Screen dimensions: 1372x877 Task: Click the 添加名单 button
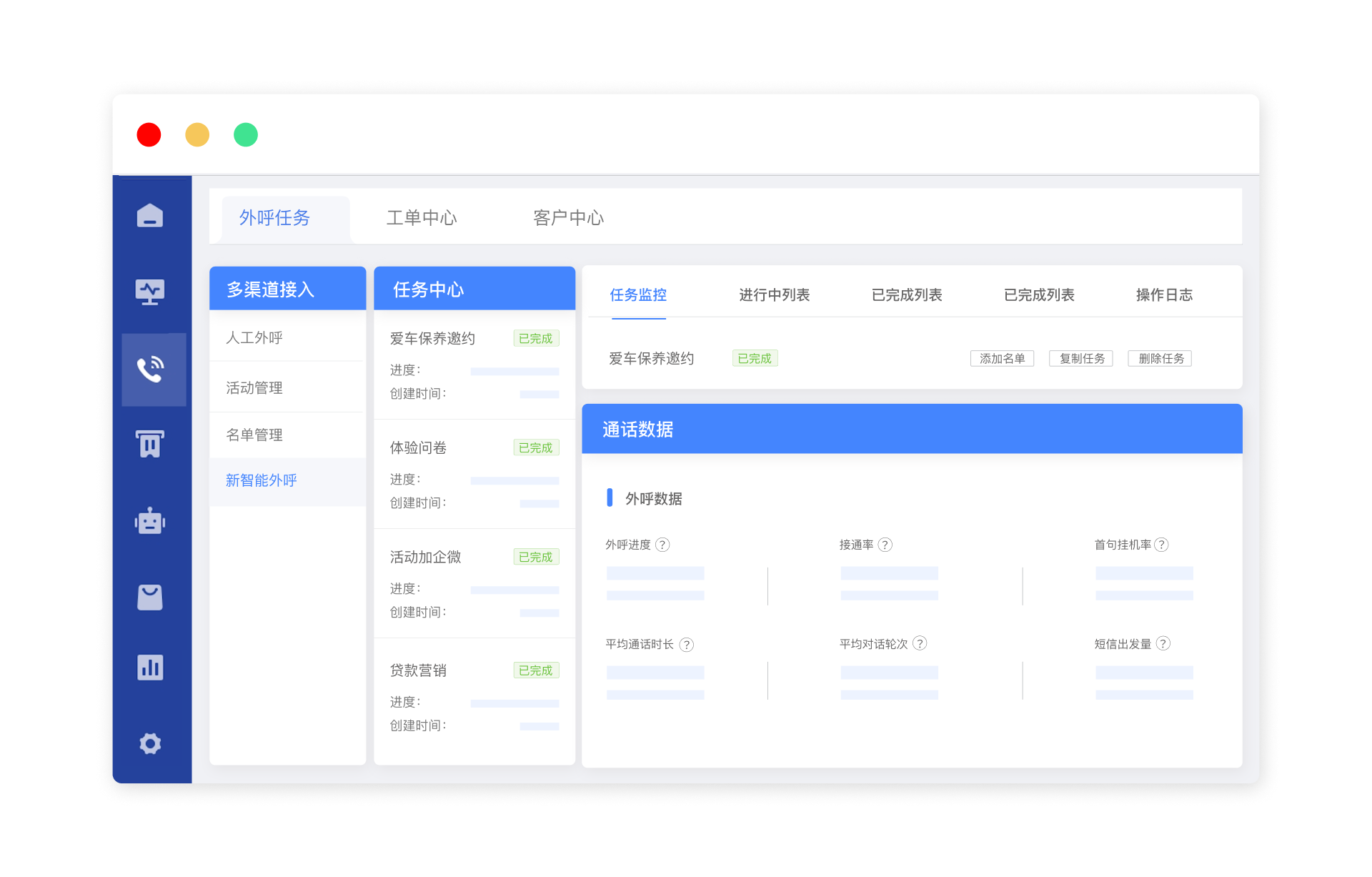[x=1002, y=358]
